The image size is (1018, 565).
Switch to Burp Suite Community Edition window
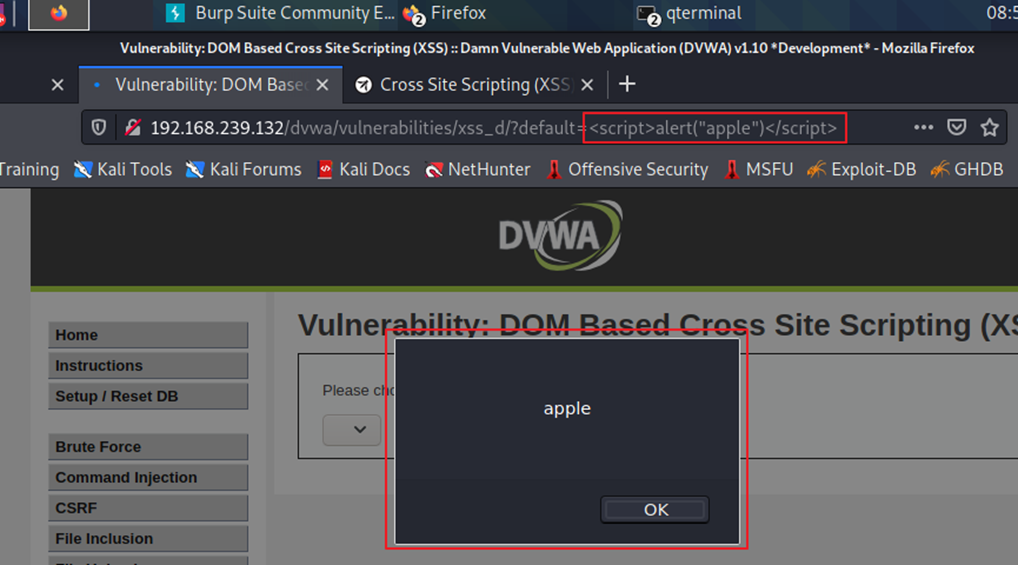280,13
